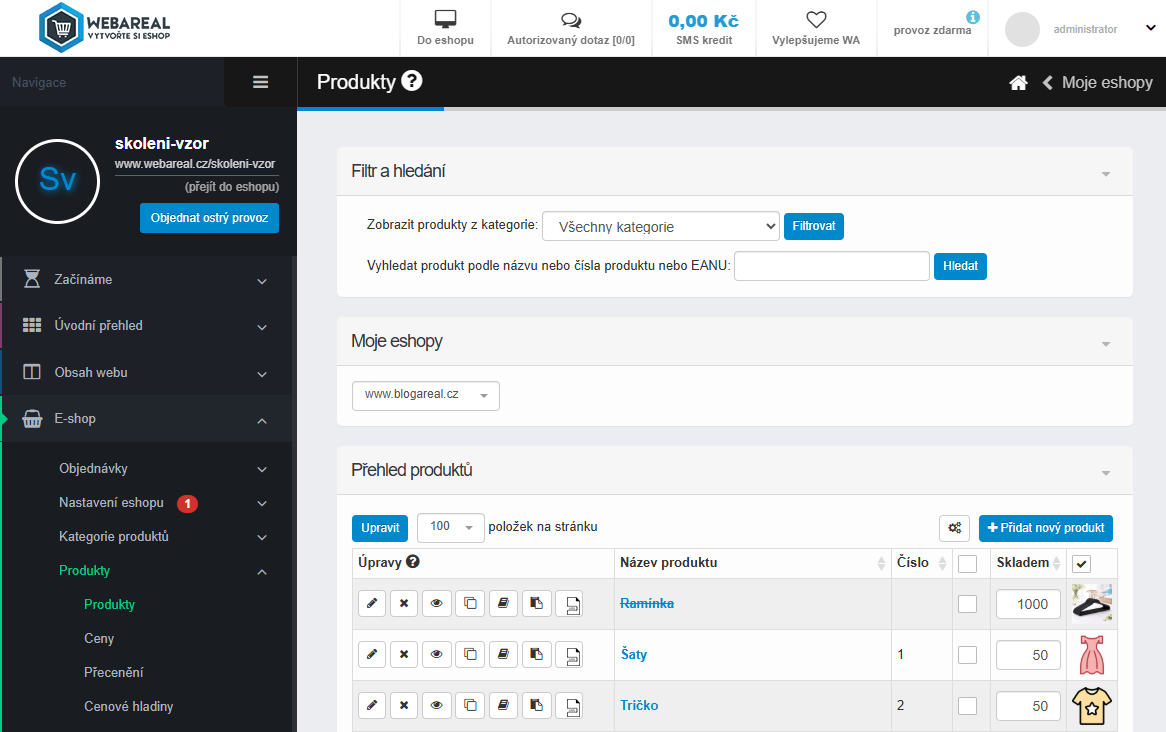Viewport: 1166px width, 732px height.
Task: Check the checkbox in the Šaty row
Action: [x=967, y=655]
